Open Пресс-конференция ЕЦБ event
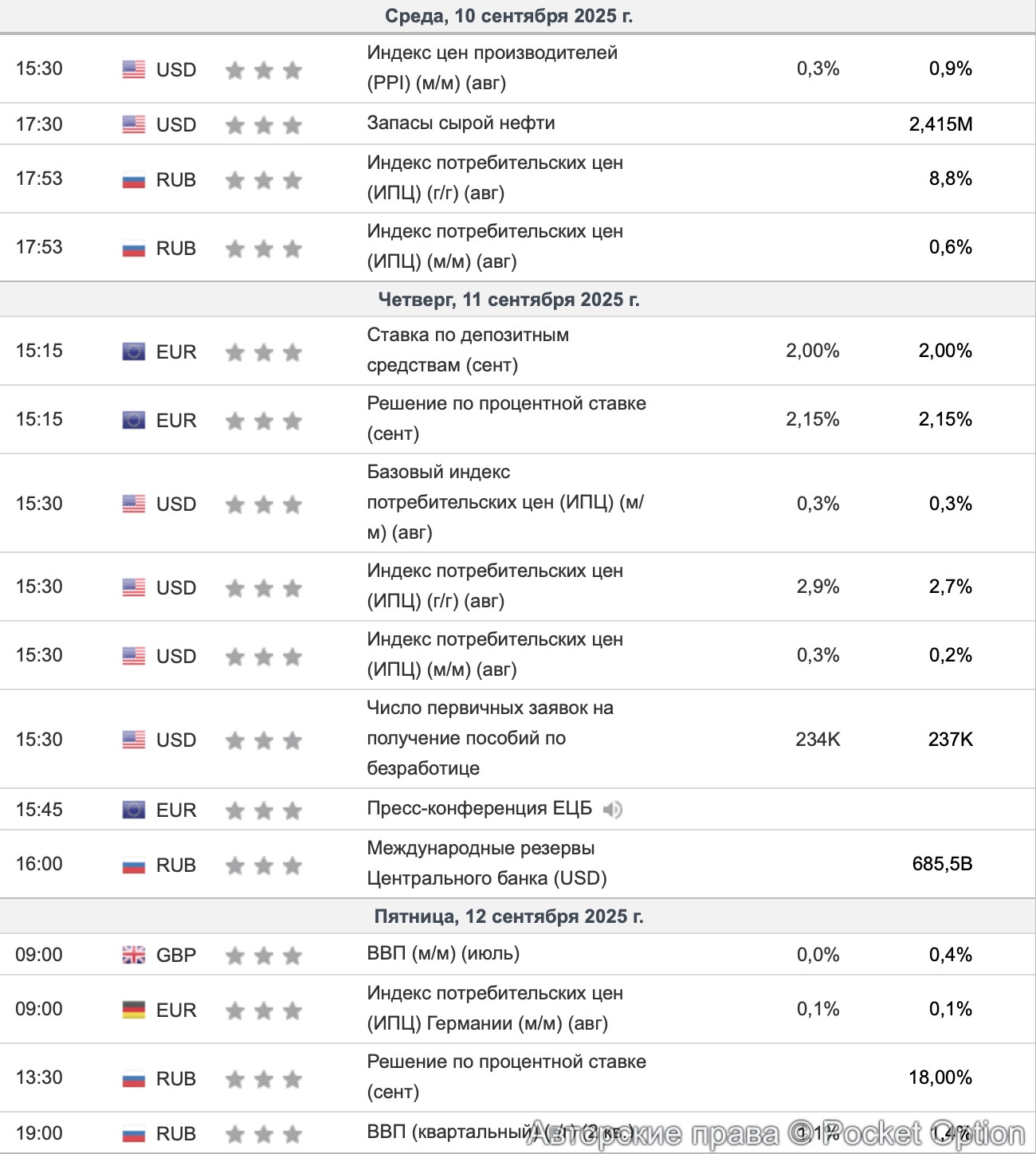Image resolution: width=1036 pixels, height=1154 pixels. (479, 809)
